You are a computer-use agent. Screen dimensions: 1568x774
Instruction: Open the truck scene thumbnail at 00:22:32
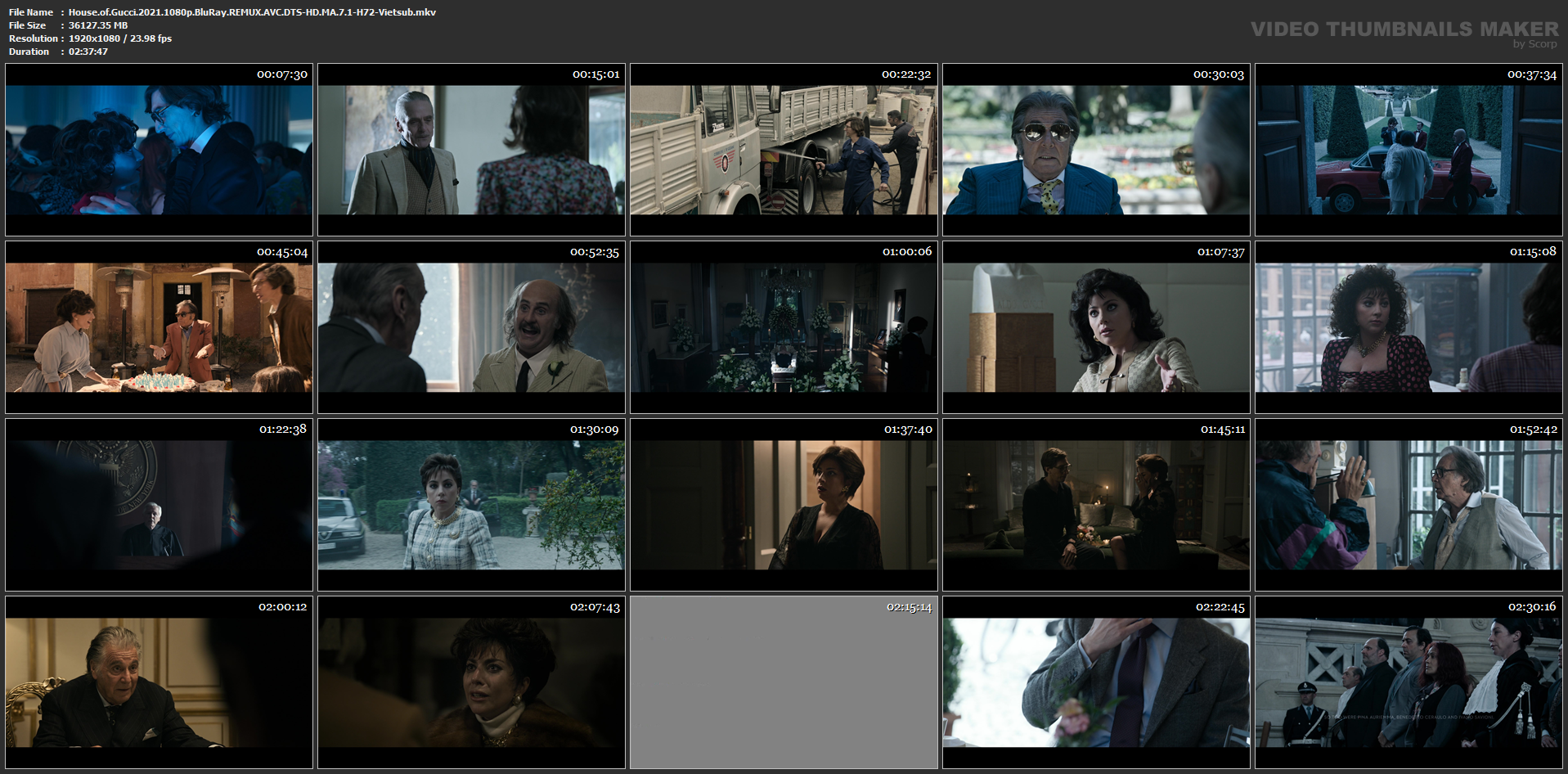[x=784, y=150]
